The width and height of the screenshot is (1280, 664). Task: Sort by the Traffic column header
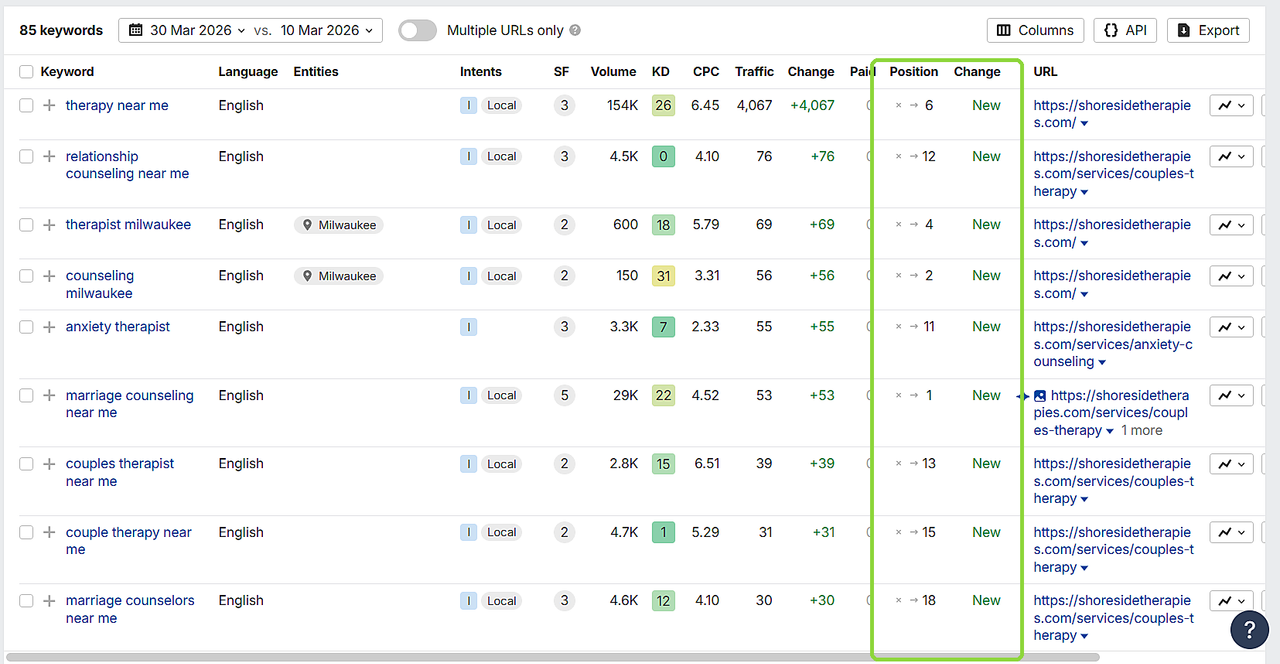point(754,72)
